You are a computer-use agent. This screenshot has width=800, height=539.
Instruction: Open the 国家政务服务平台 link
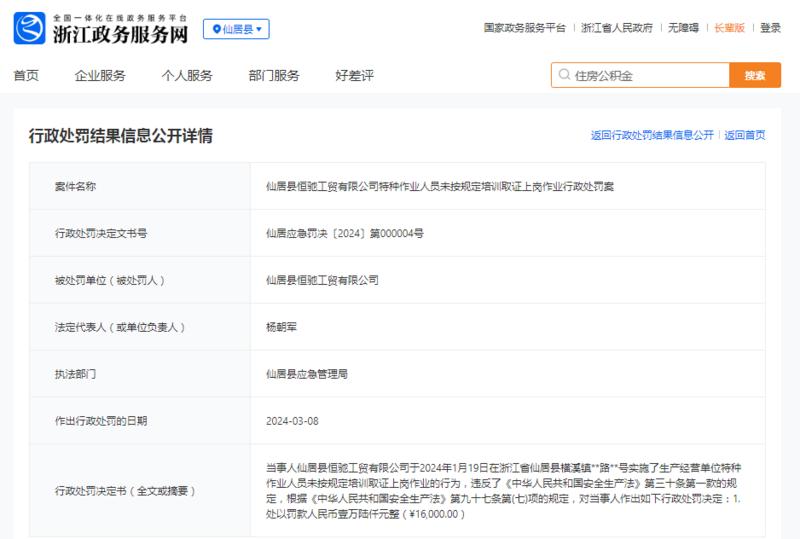(x=524, y=28)
